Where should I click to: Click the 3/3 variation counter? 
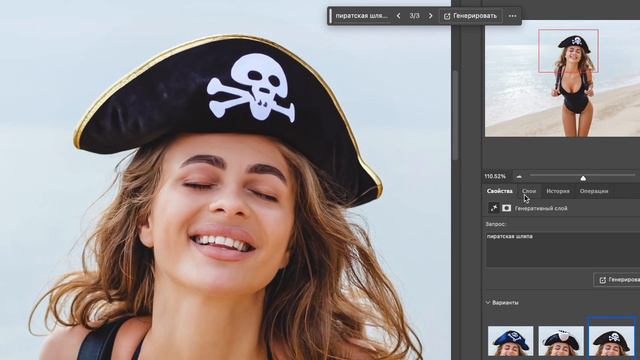[x=414, y=16]
